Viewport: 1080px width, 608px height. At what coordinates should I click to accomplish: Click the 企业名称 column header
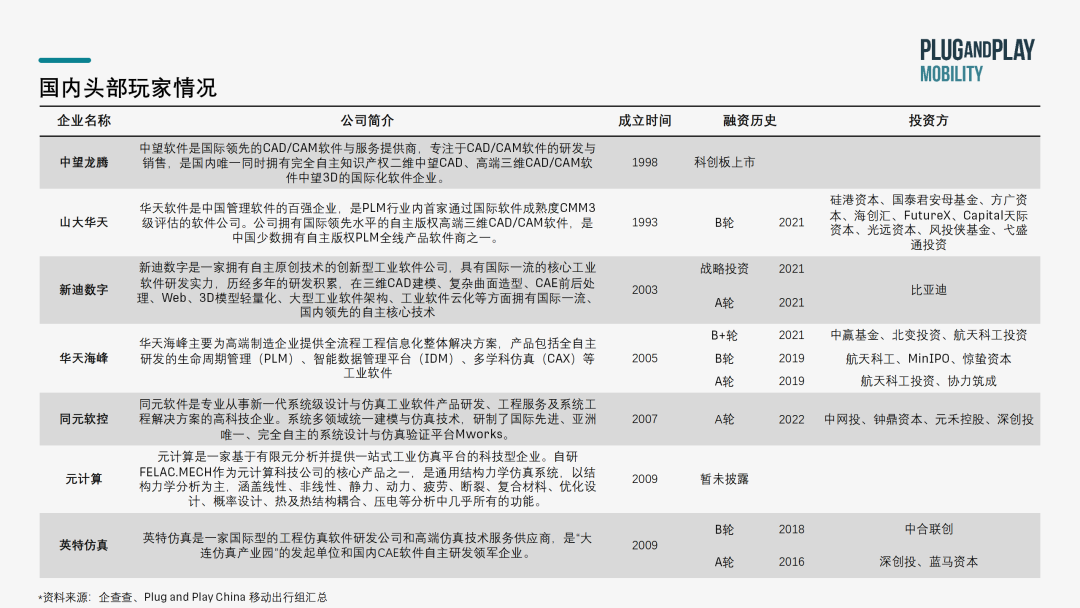[x=83, y=120]
